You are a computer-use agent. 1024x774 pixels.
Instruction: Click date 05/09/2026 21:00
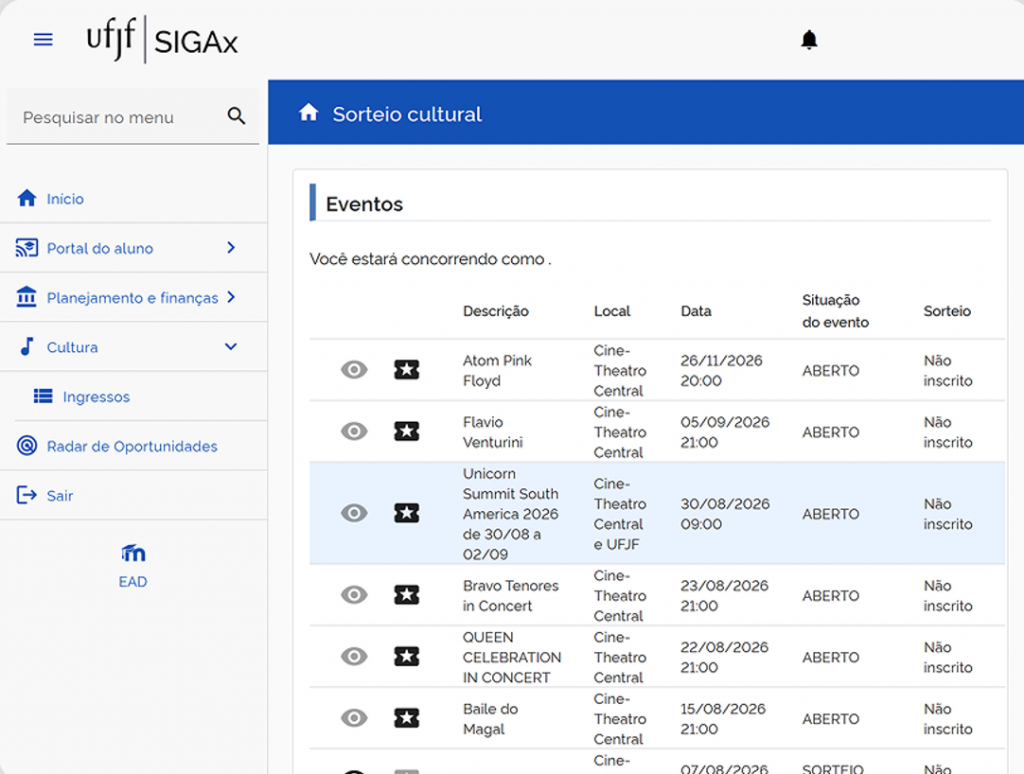click(725, 432)
